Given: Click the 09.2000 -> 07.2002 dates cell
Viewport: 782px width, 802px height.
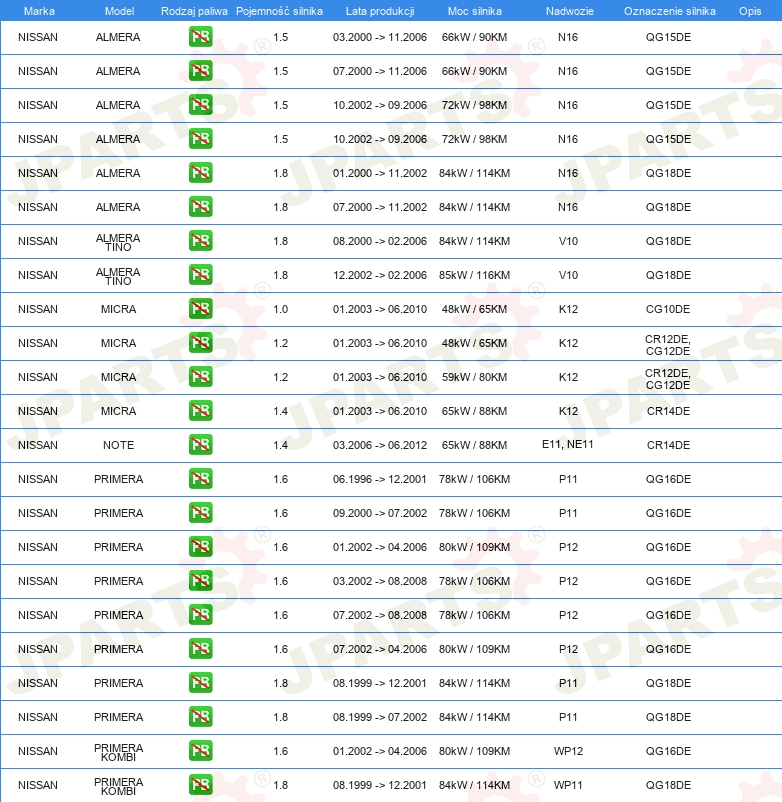Looking at the screenshot, I should tap(379, 513).
